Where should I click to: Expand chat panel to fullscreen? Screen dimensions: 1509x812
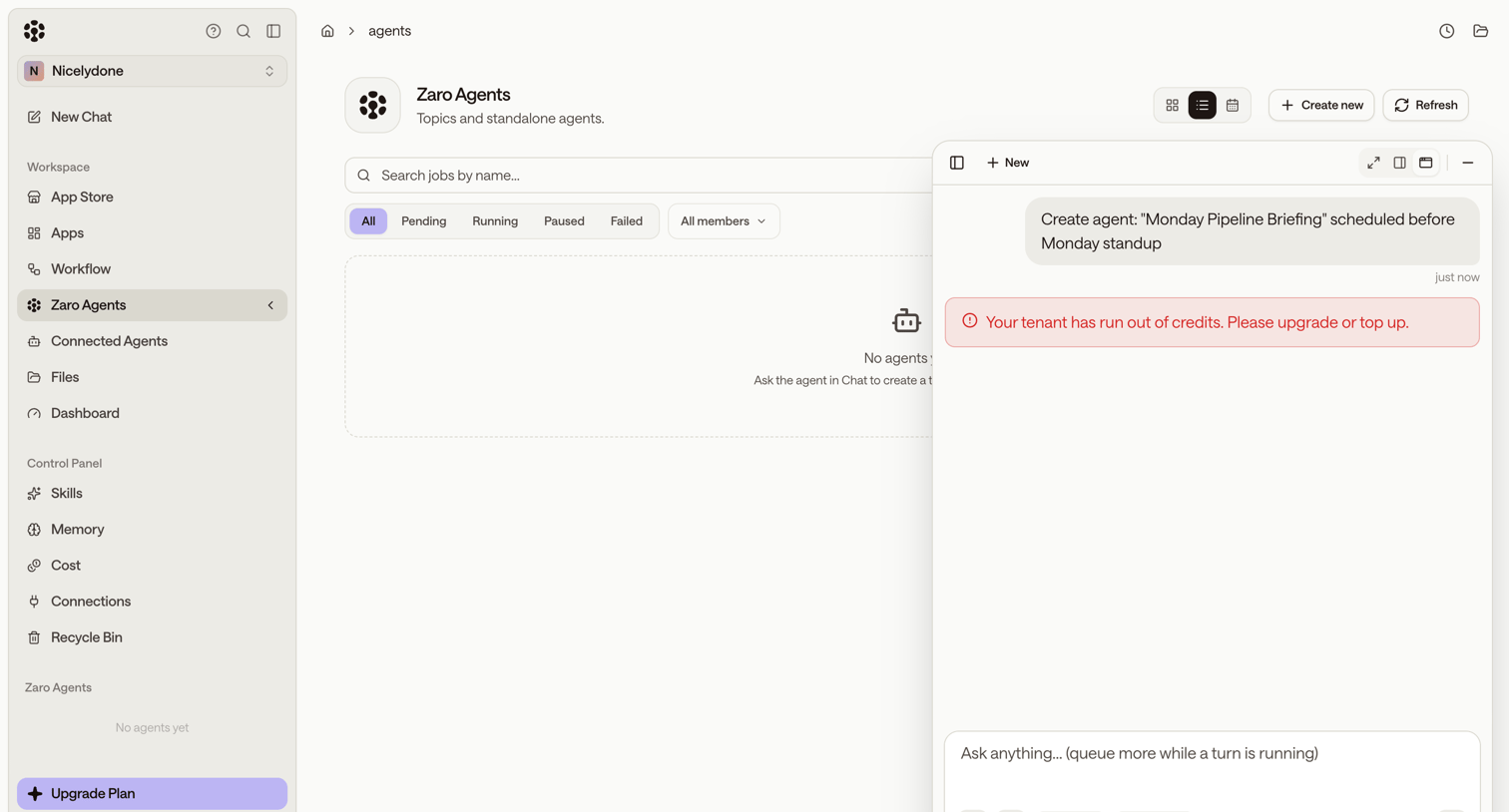coord(1374,163)
